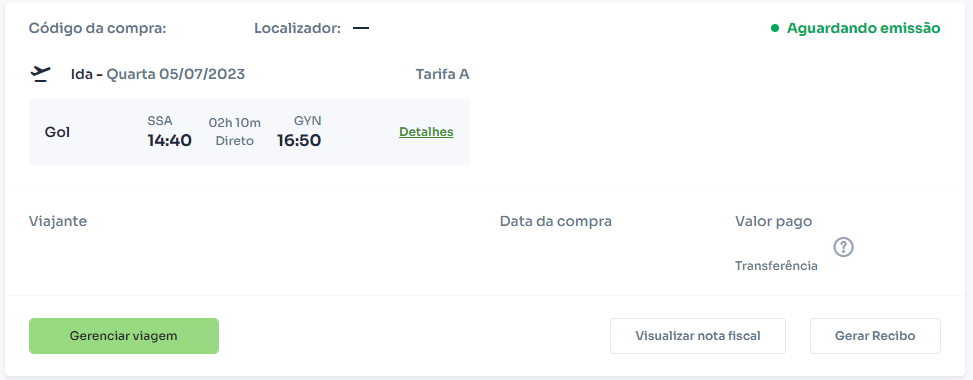
Task: Click the Transferência payment label
Action: click(776, 266)
